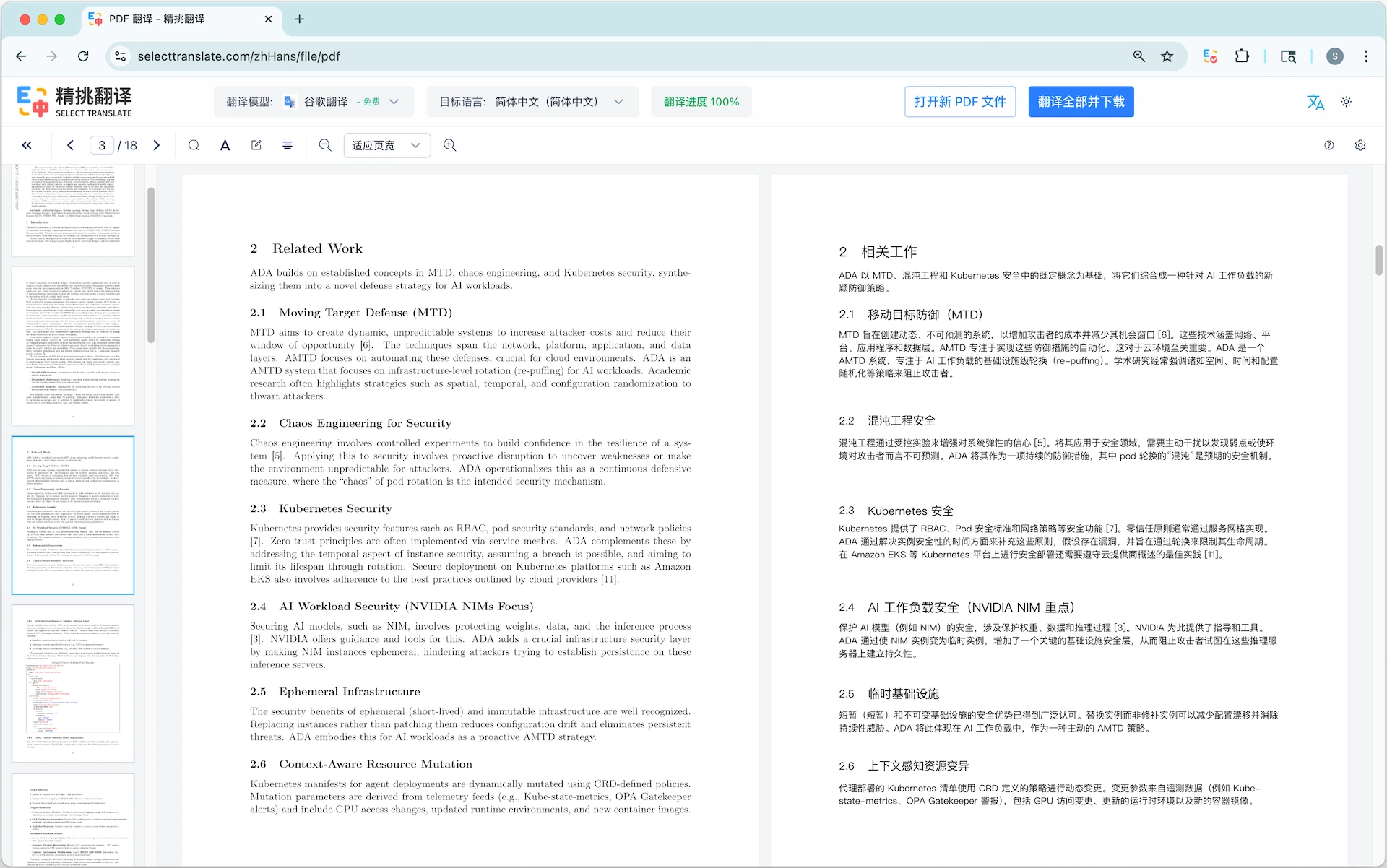Screen dimensions: 1387x868
Task: Open the search magnifier tool
Action: pos(194,145)
